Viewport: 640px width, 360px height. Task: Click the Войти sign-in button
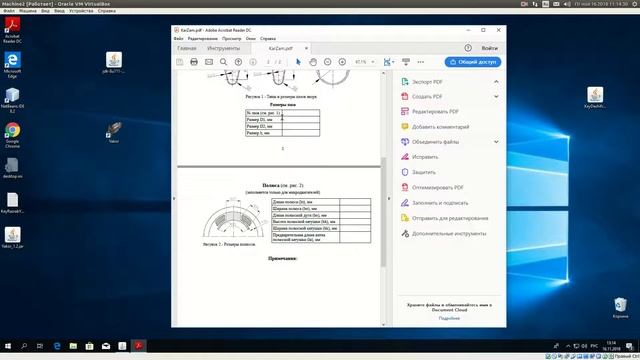(489, 48)
